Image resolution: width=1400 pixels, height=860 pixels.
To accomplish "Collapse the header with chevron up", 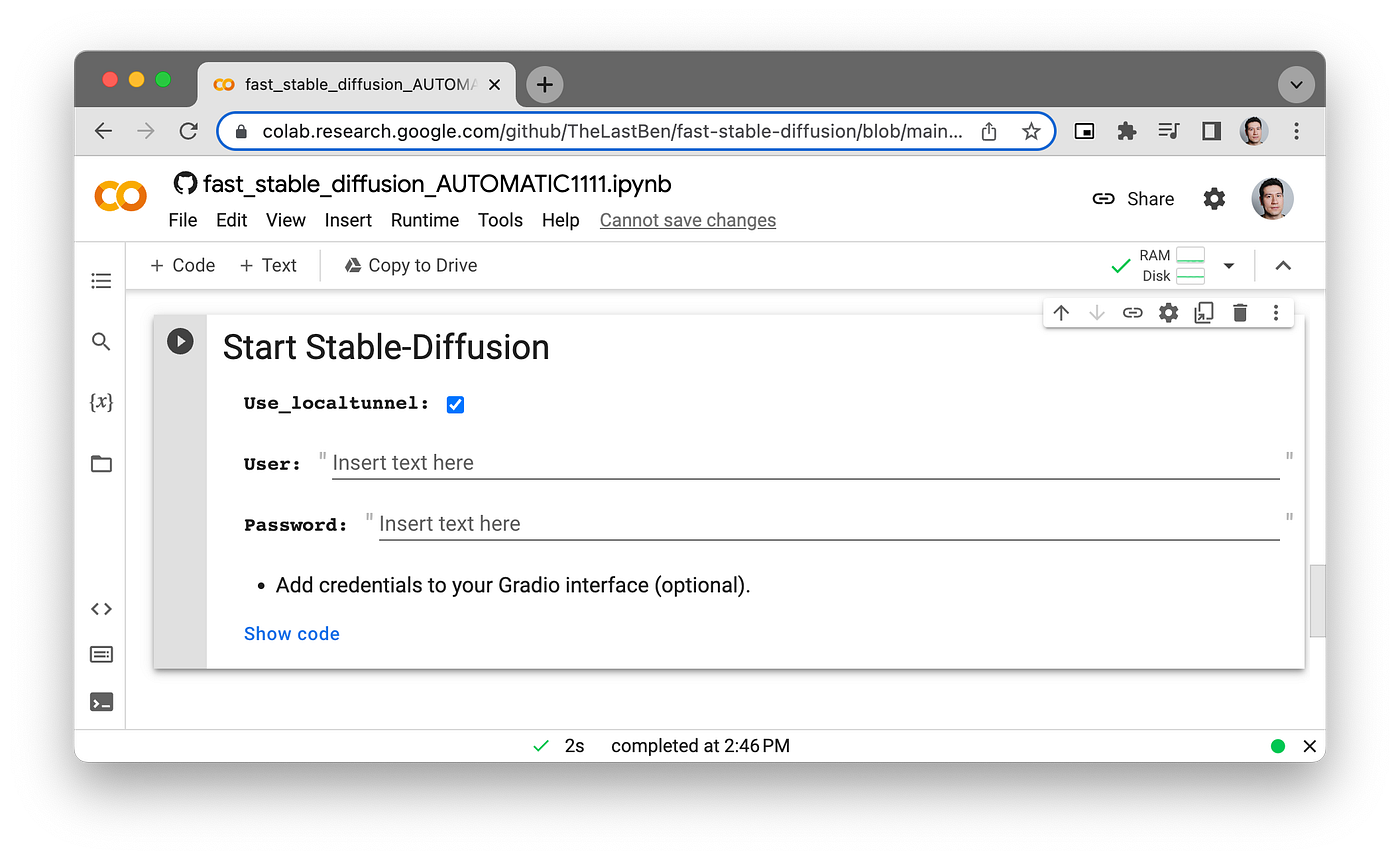I will pos(1283,266).
